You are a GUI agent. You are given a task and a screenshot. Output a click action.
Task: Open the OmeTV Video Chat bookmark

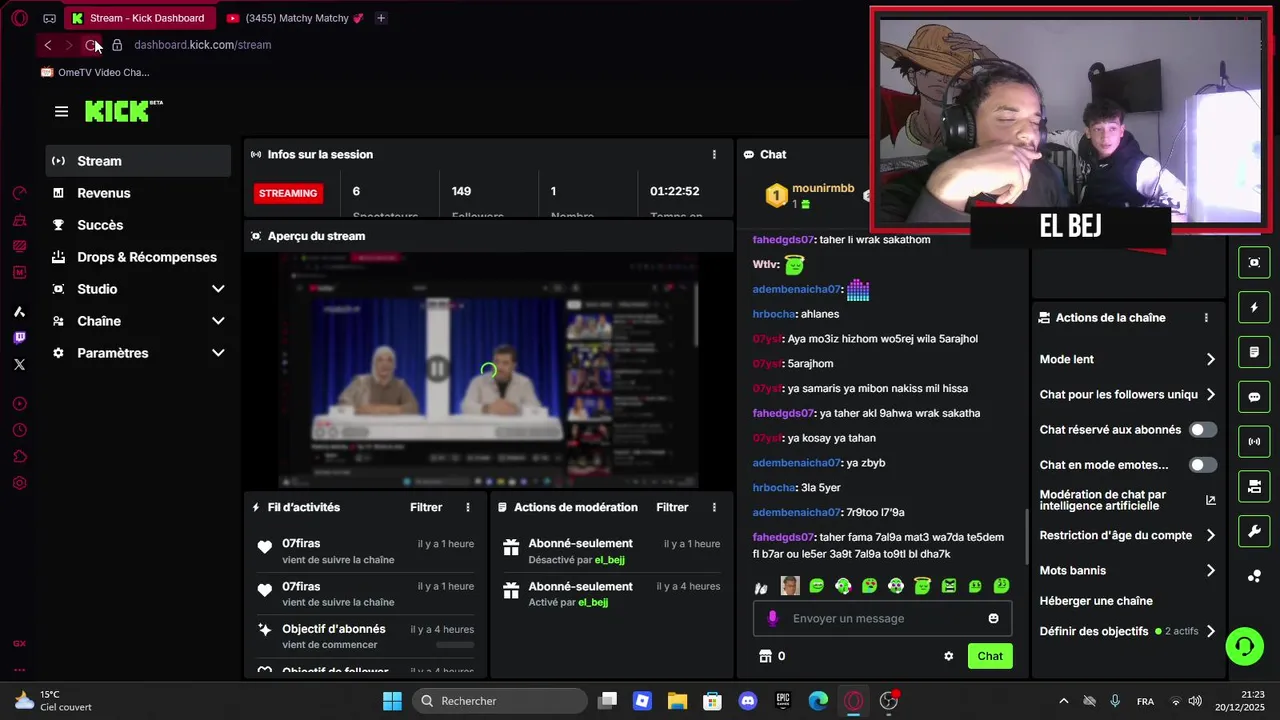click(95, 73)
